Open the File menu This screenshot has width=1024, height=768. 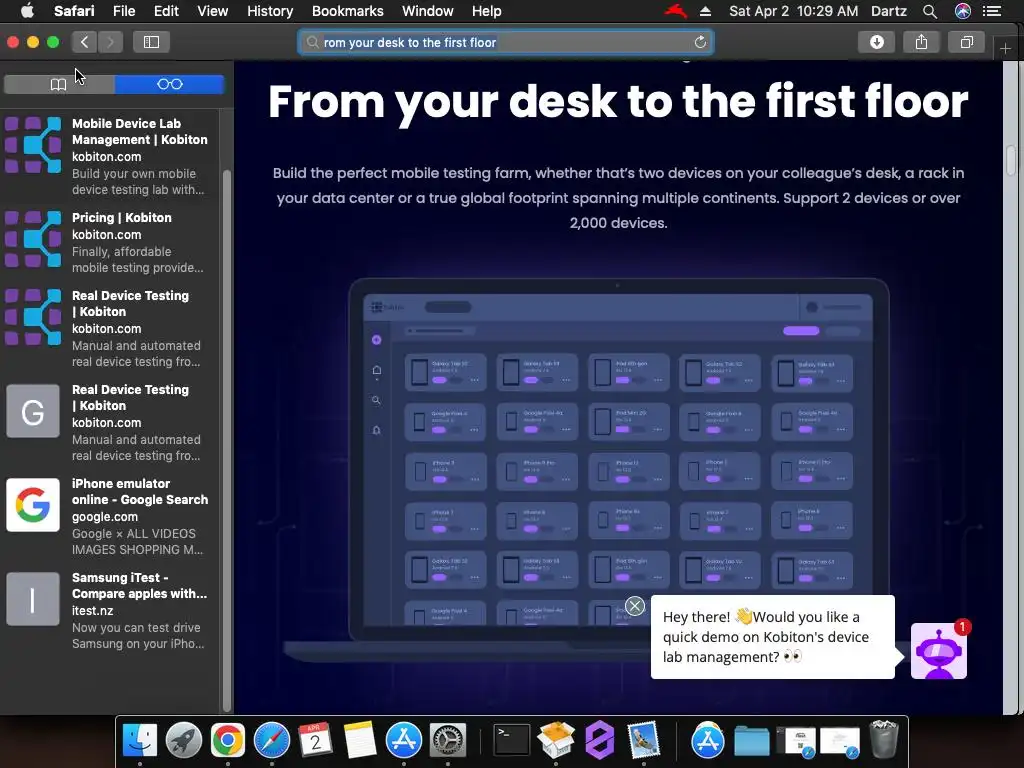pyautogui.click(x=123, y=11)
